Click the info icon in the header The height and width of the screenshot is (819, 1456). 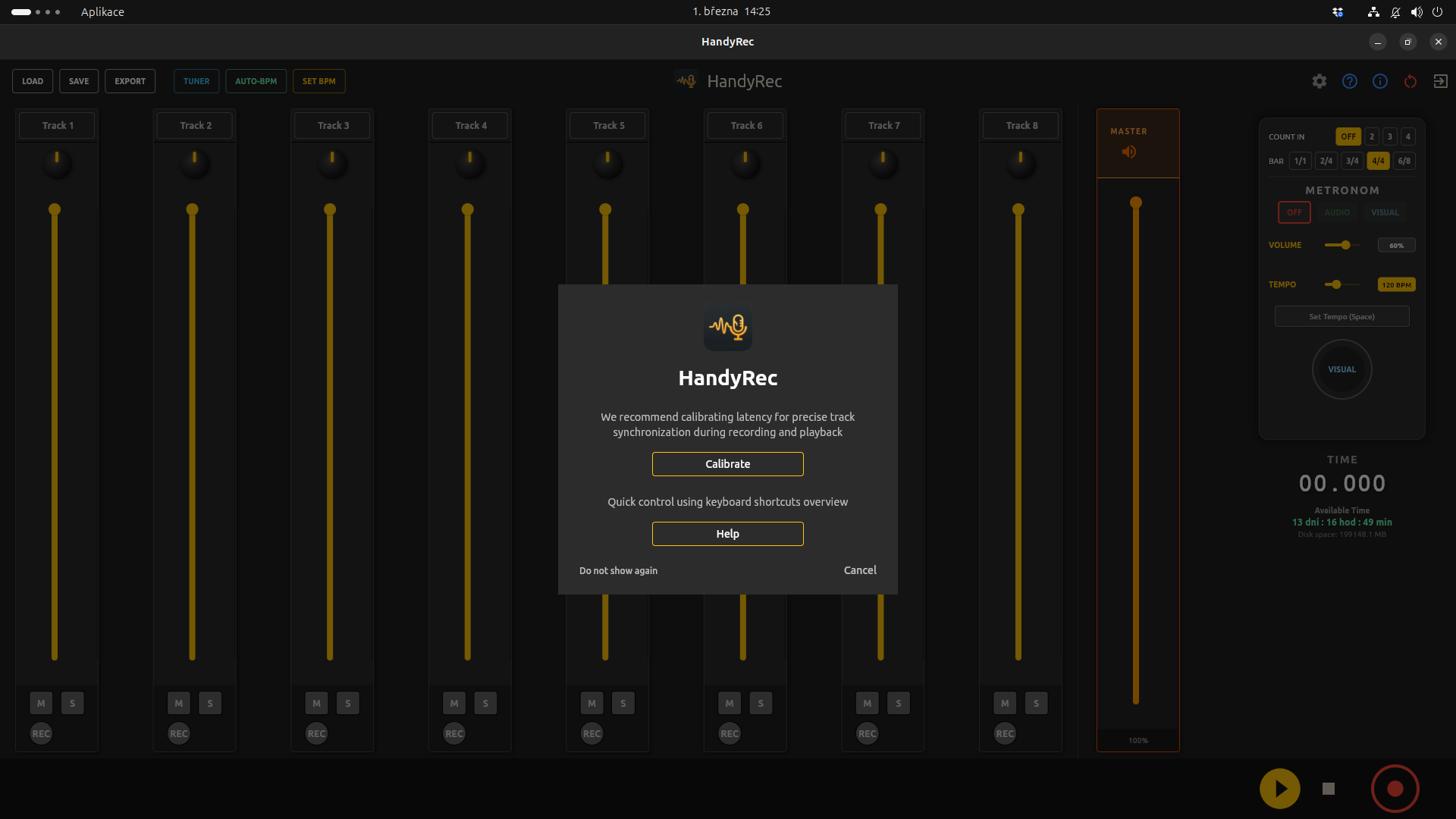(x=1380, y=81)
